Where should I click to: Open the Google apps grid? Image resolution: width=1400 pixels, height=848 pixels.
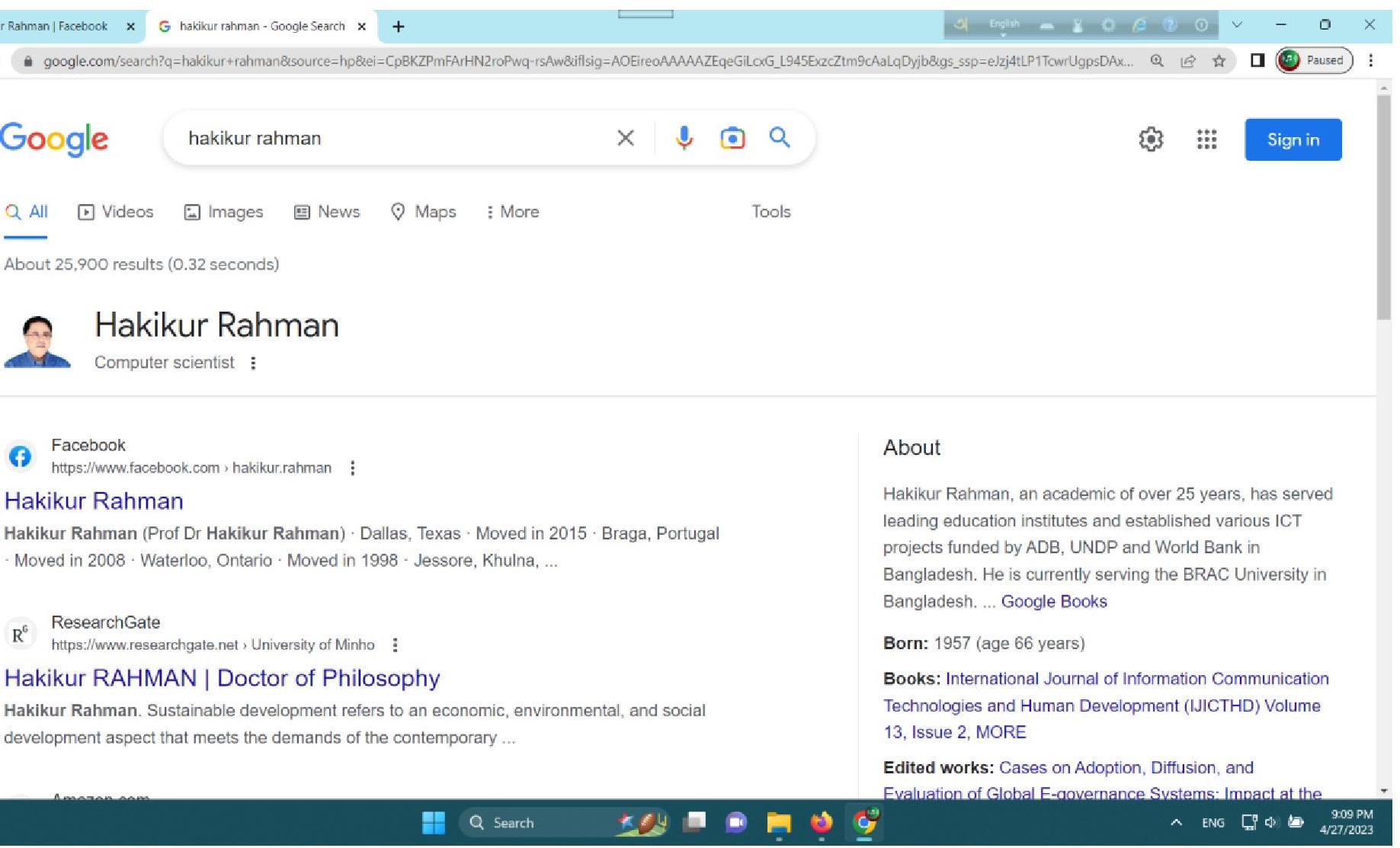(x=1206, y=139)
